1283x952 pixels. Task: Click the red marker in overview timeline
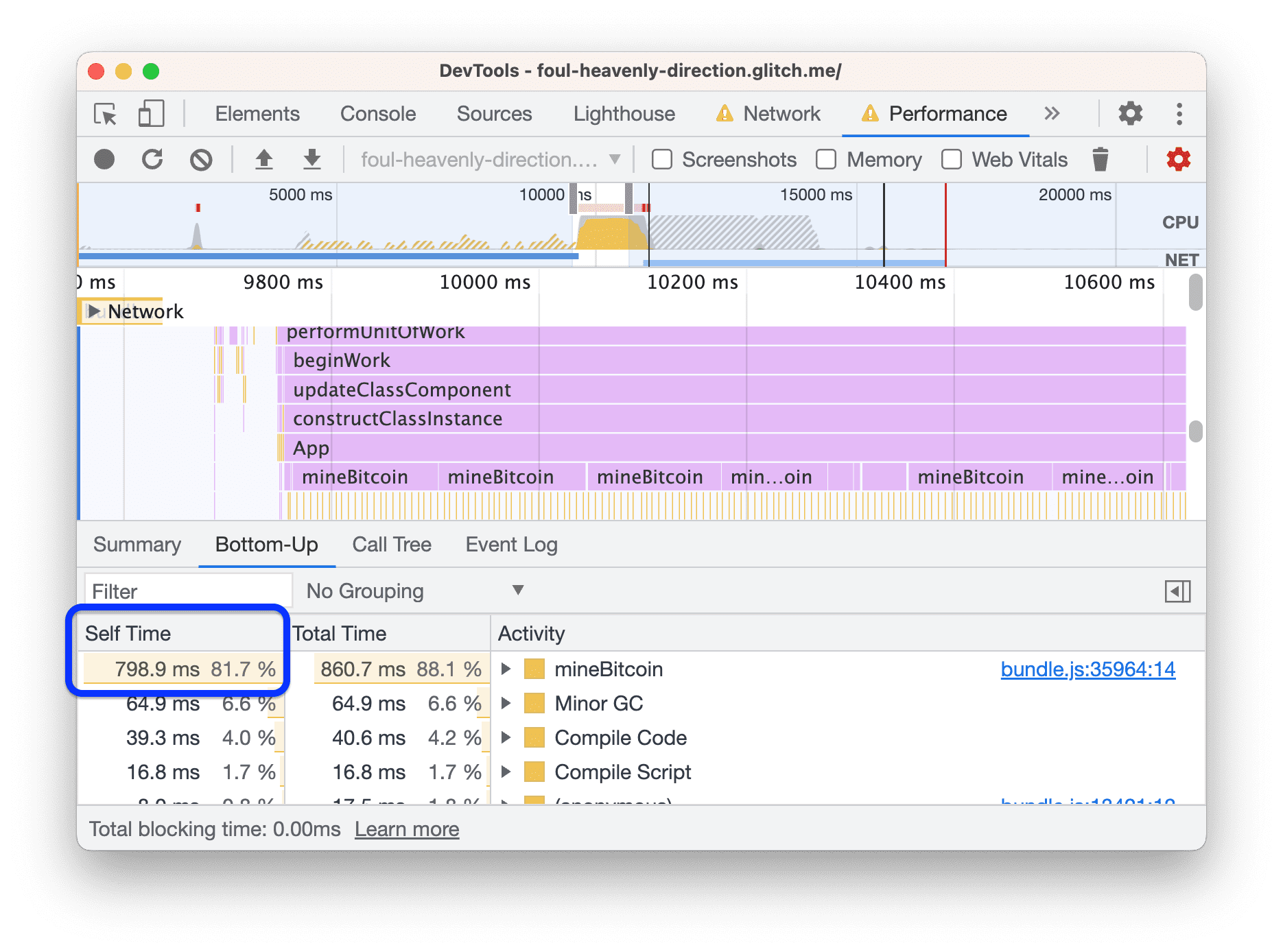click(x=198, y=207)
